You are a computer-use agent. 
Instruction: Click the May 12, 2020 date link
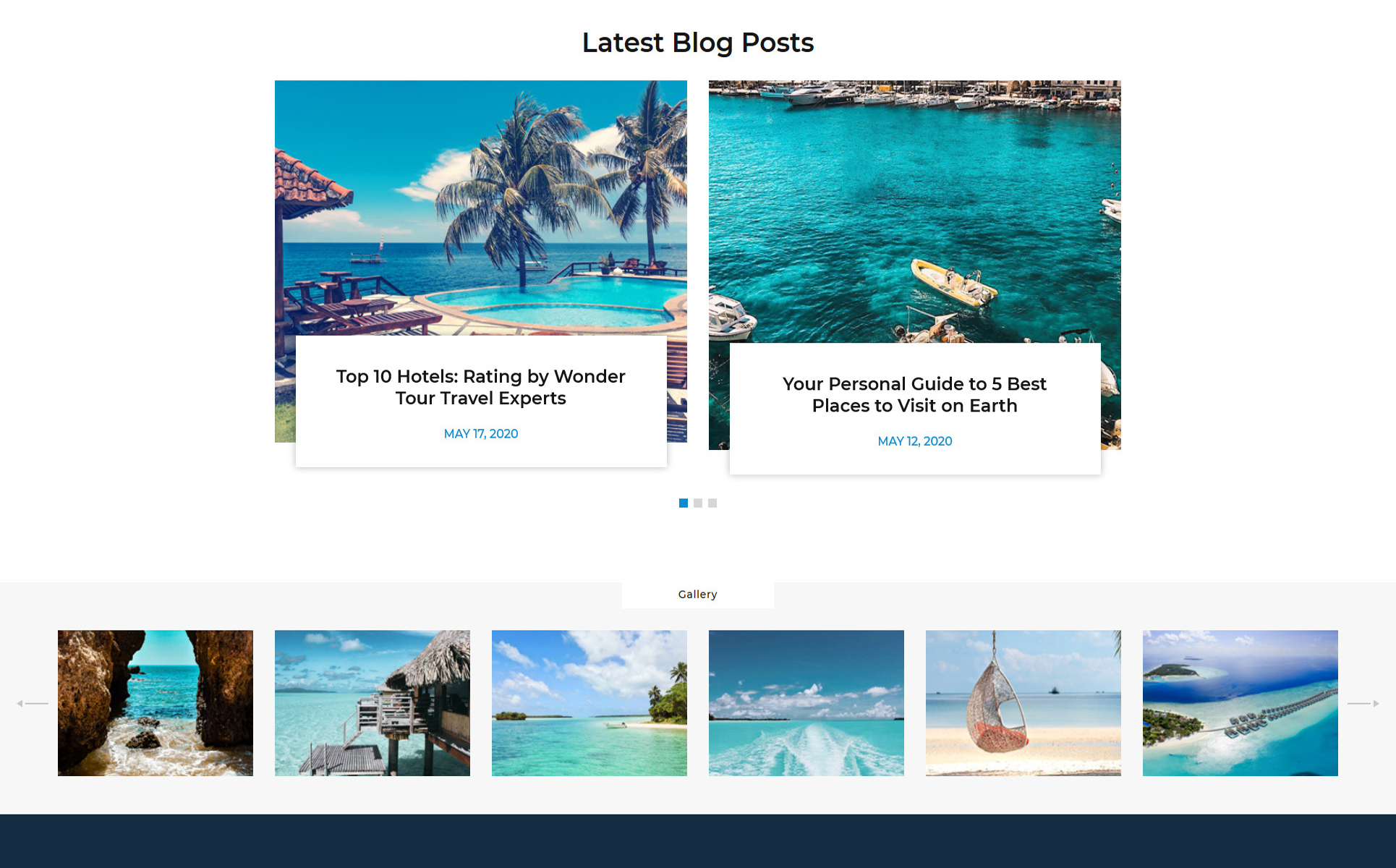(915, 441)
